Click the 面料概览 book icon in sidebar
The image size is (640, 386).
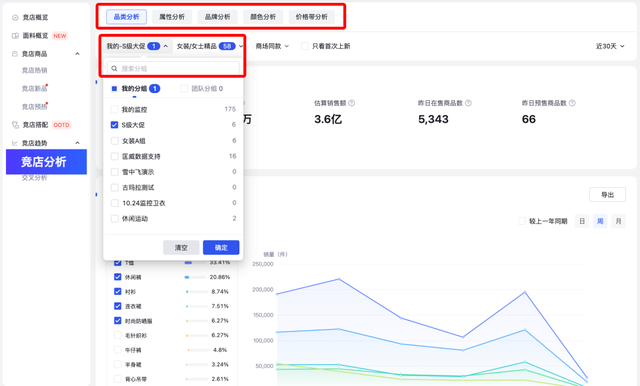pos(15,35)
